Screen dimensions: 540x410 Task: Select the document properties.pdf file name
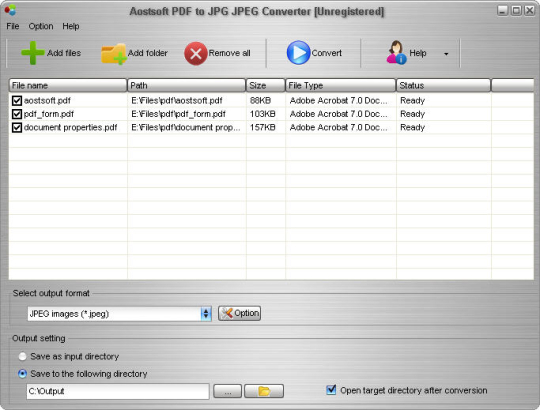pyautogui.click(x=71, y=127)
